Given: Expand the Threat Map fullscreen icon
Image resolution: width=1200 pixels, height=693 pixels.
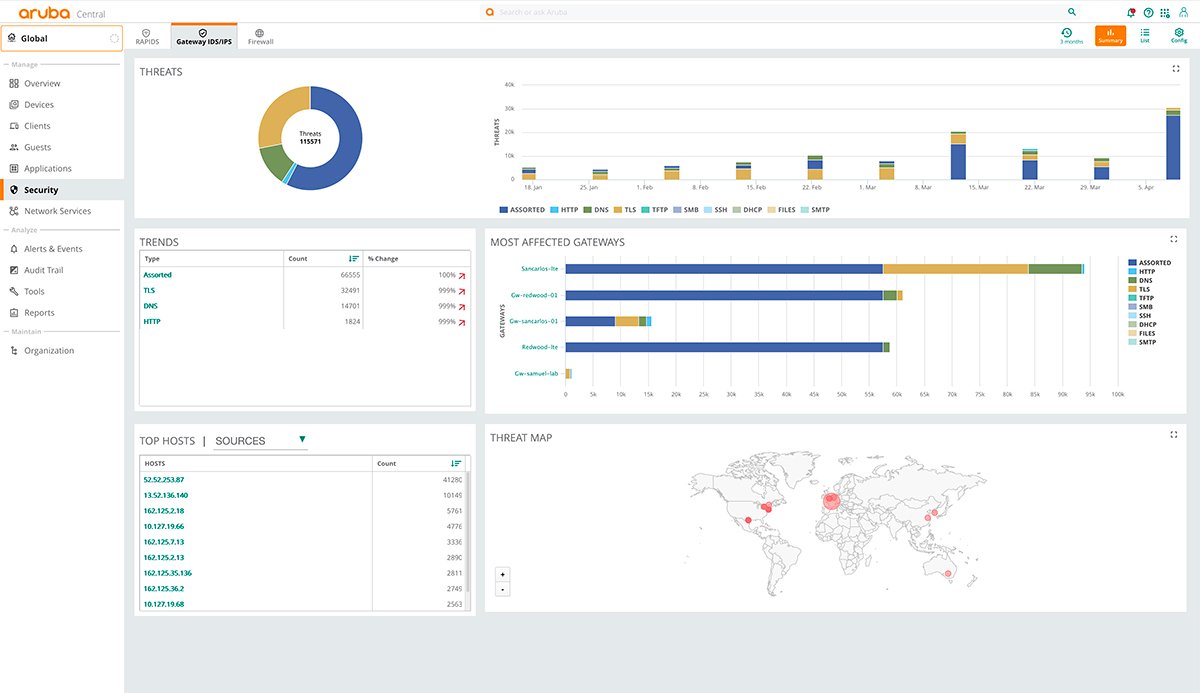Looking at the screenshot, I should [x=1172, y=434].
